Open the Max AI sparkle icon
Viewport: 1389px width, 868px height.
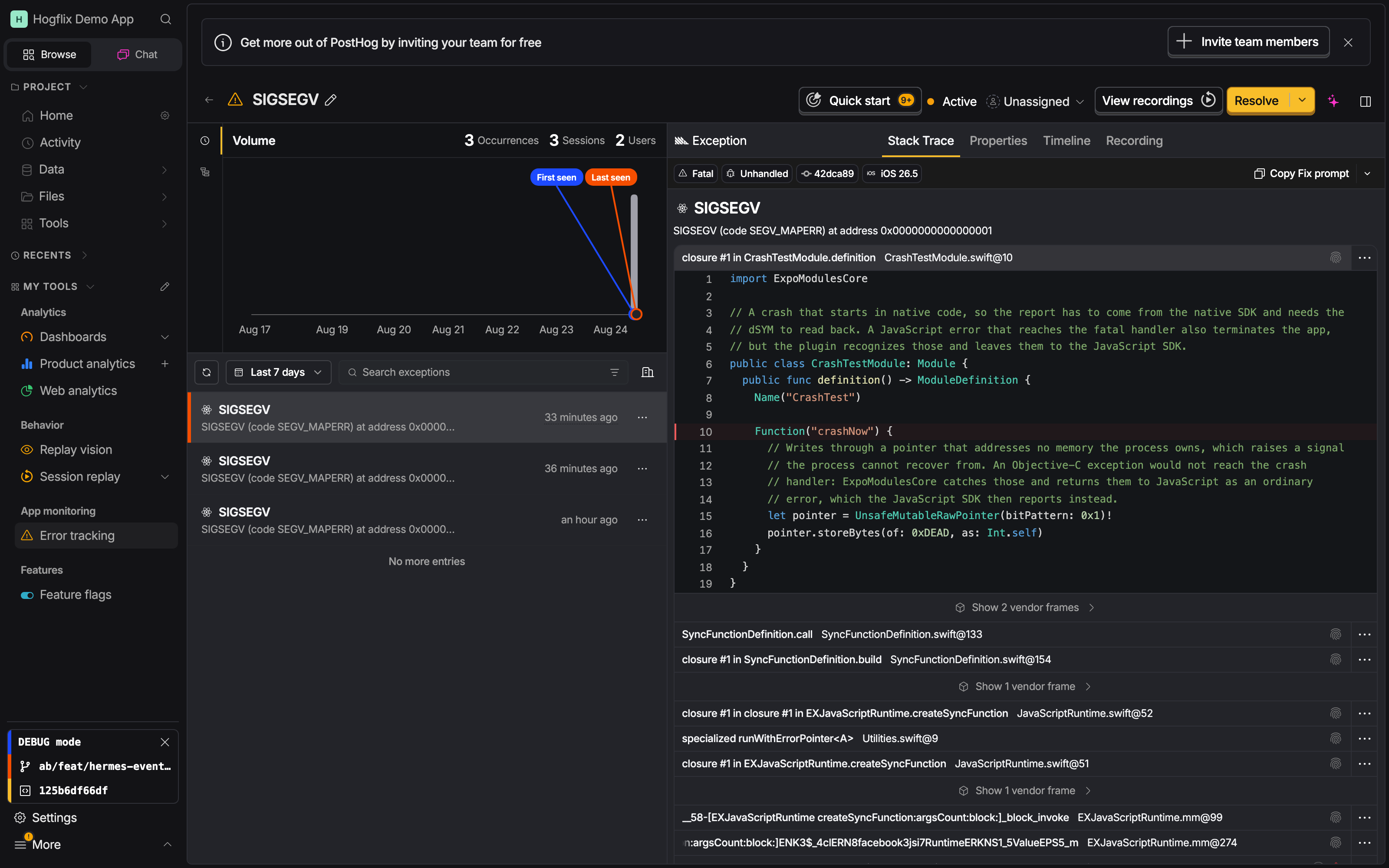click(x=1333, y=101)
